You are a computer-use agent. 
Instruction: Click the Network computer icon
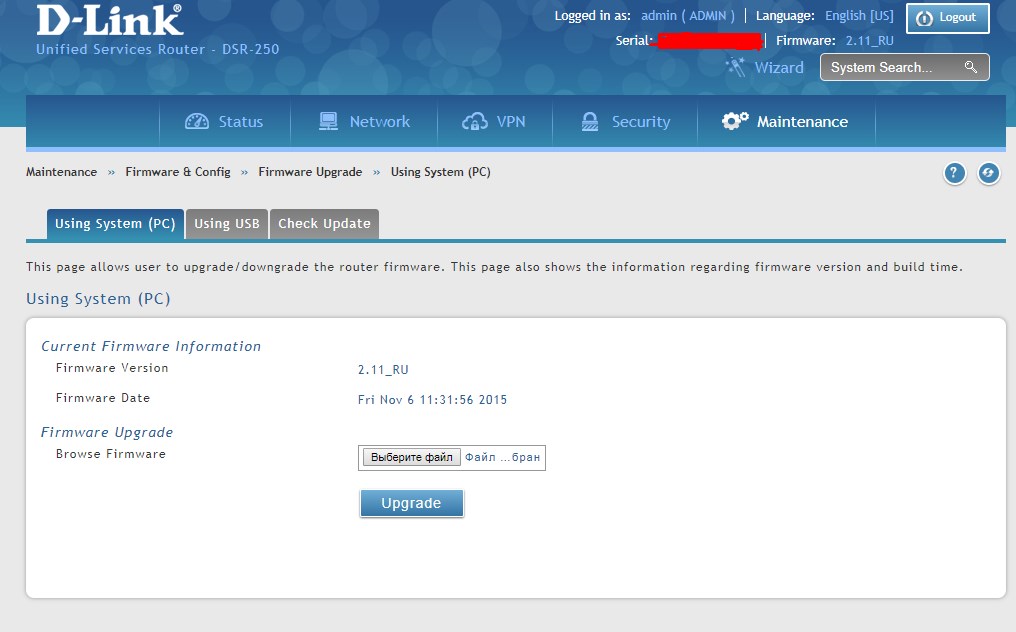pyautogui.click(x=328, y=122)
